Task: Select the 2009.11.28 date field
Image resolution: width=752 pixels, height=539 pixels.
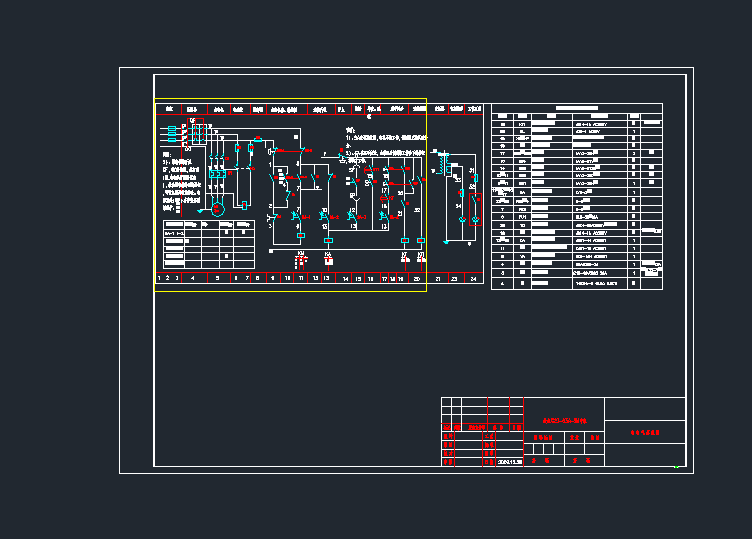Action: [510, 462]
